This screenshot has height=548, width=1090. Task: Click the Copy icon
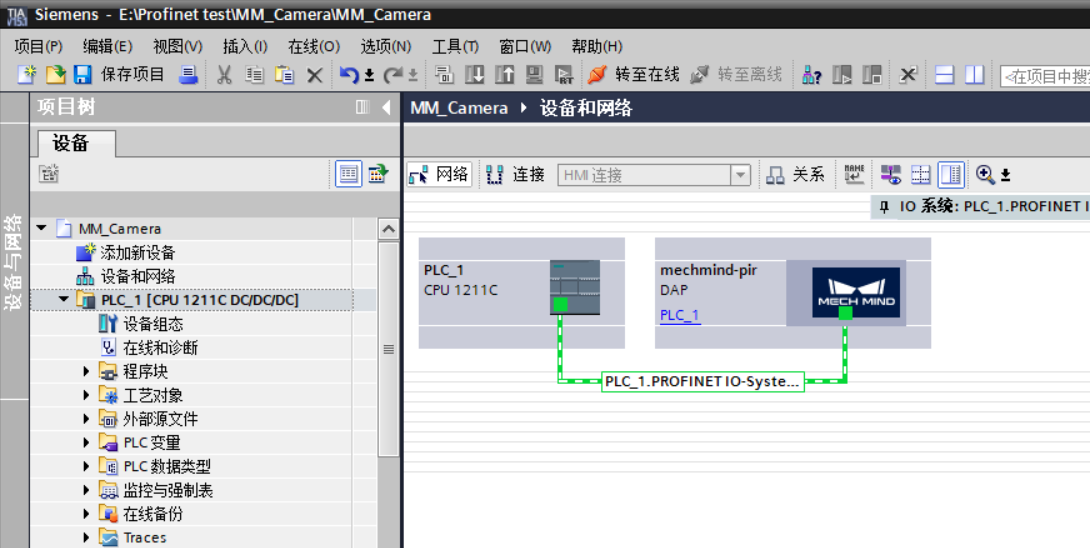tap(254, 74)
